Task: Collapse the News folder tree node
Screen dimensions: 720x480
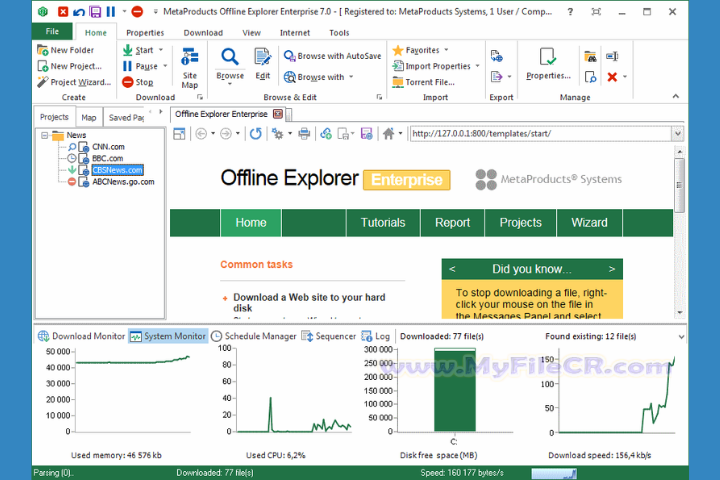Action: (x=45, y=135)
